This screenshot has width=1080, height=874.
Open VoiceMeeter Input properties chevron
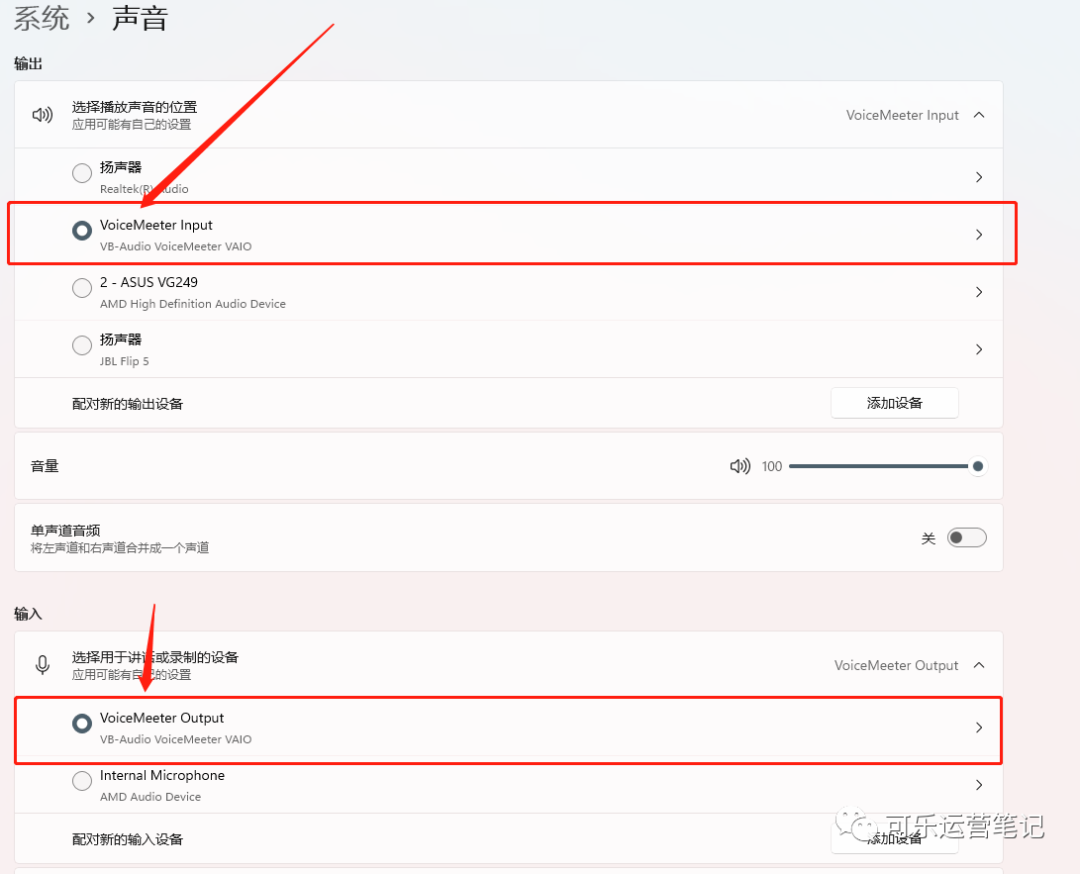[979, 235]
